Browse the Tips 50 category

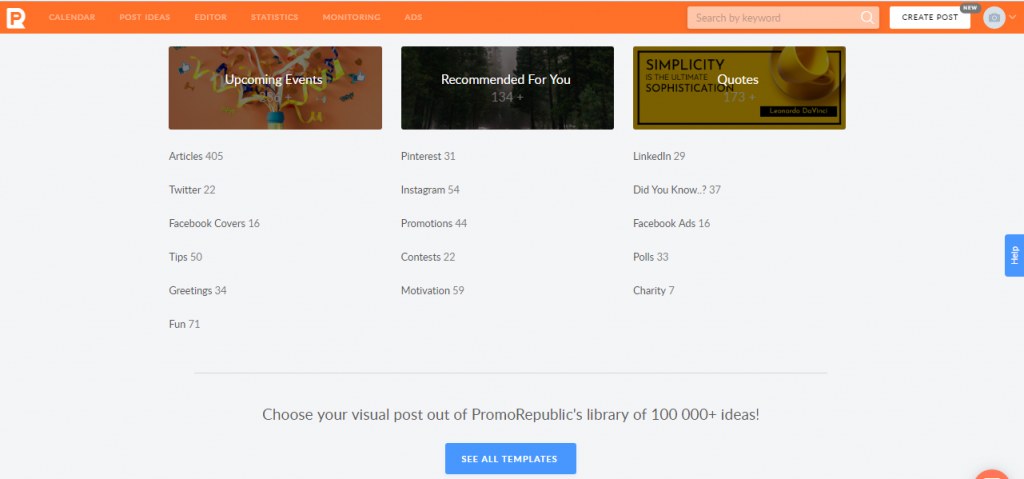coord(185,257)
